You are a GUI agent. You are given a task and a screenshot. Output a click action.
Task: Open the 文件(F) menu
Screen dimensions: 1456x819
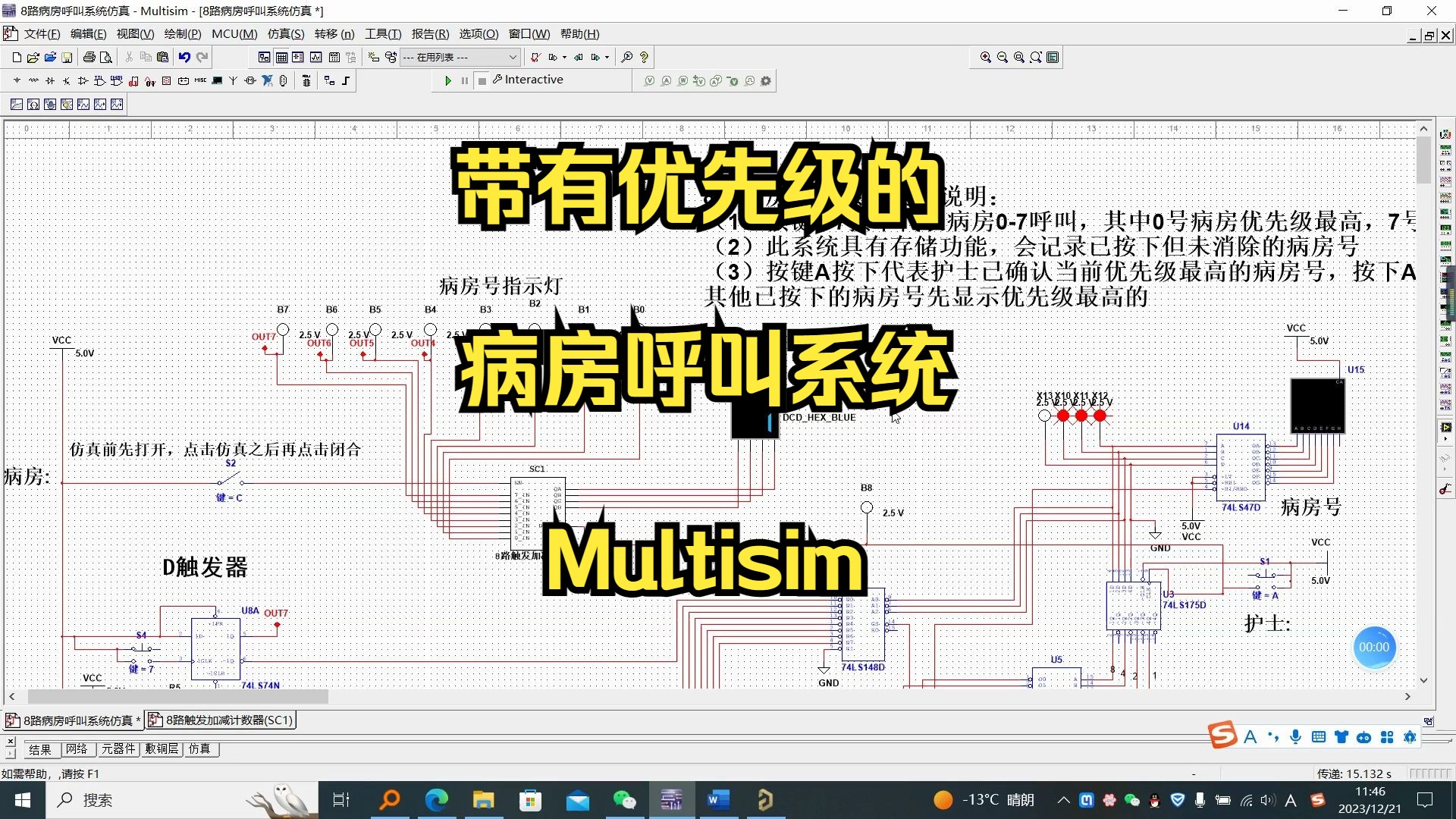click(x=42, y=34)
